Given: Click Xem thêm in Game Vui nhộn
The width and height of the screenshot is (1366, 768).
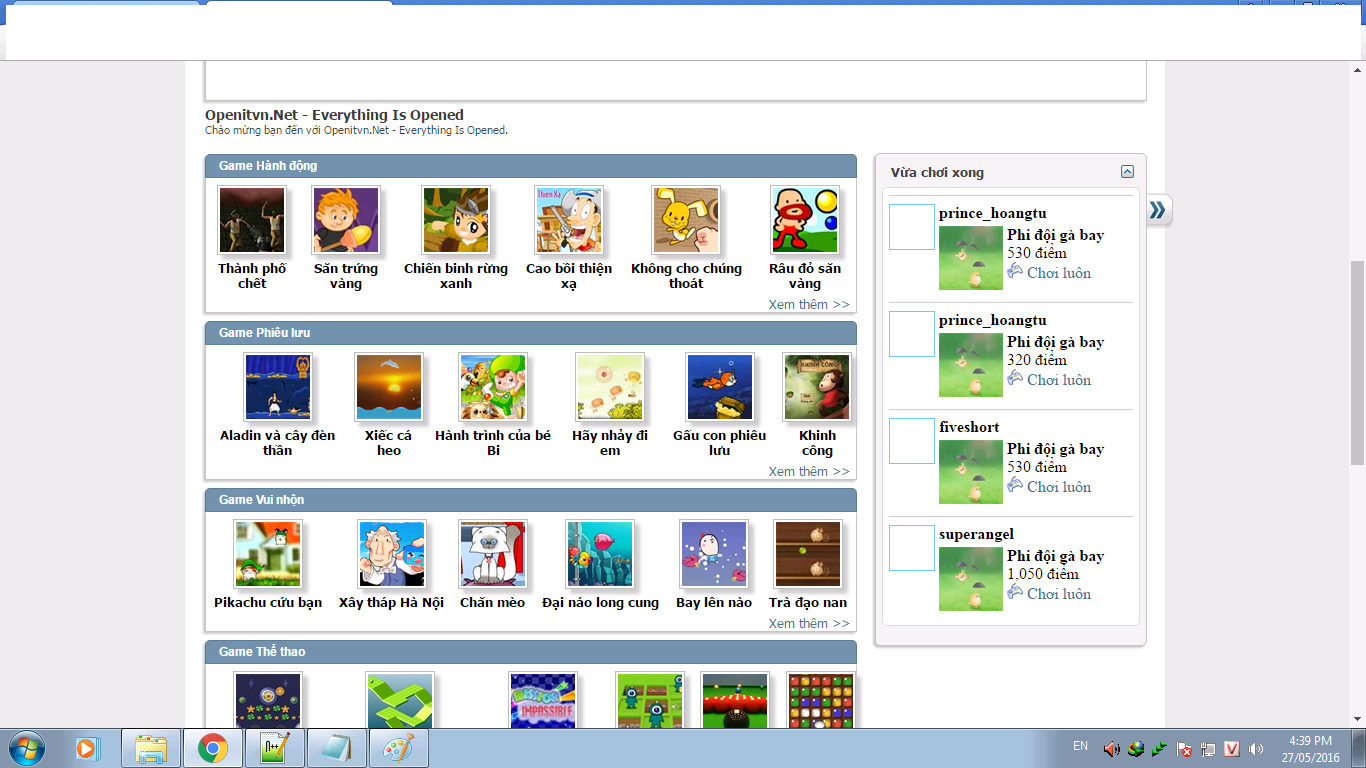Looking at the screenshot, I should point(808,624).
